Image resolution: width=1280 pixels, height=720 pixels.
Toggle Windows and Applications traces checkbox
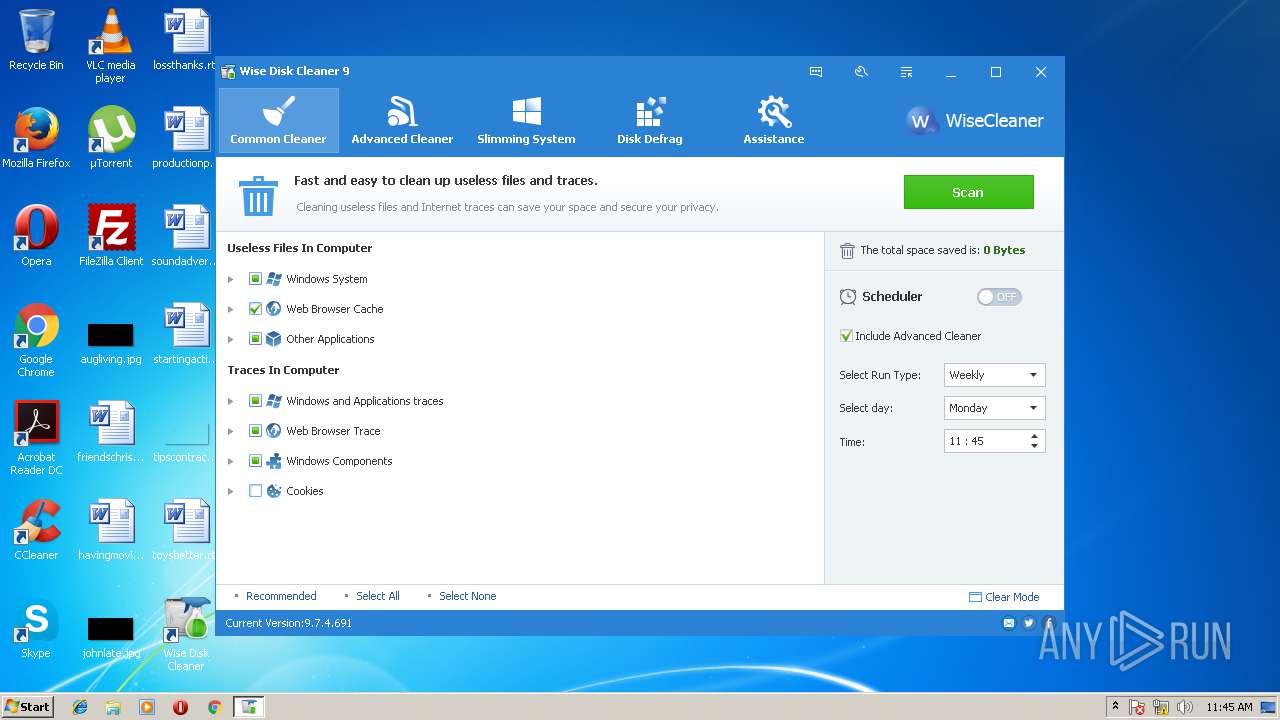[x=255, y=401]
